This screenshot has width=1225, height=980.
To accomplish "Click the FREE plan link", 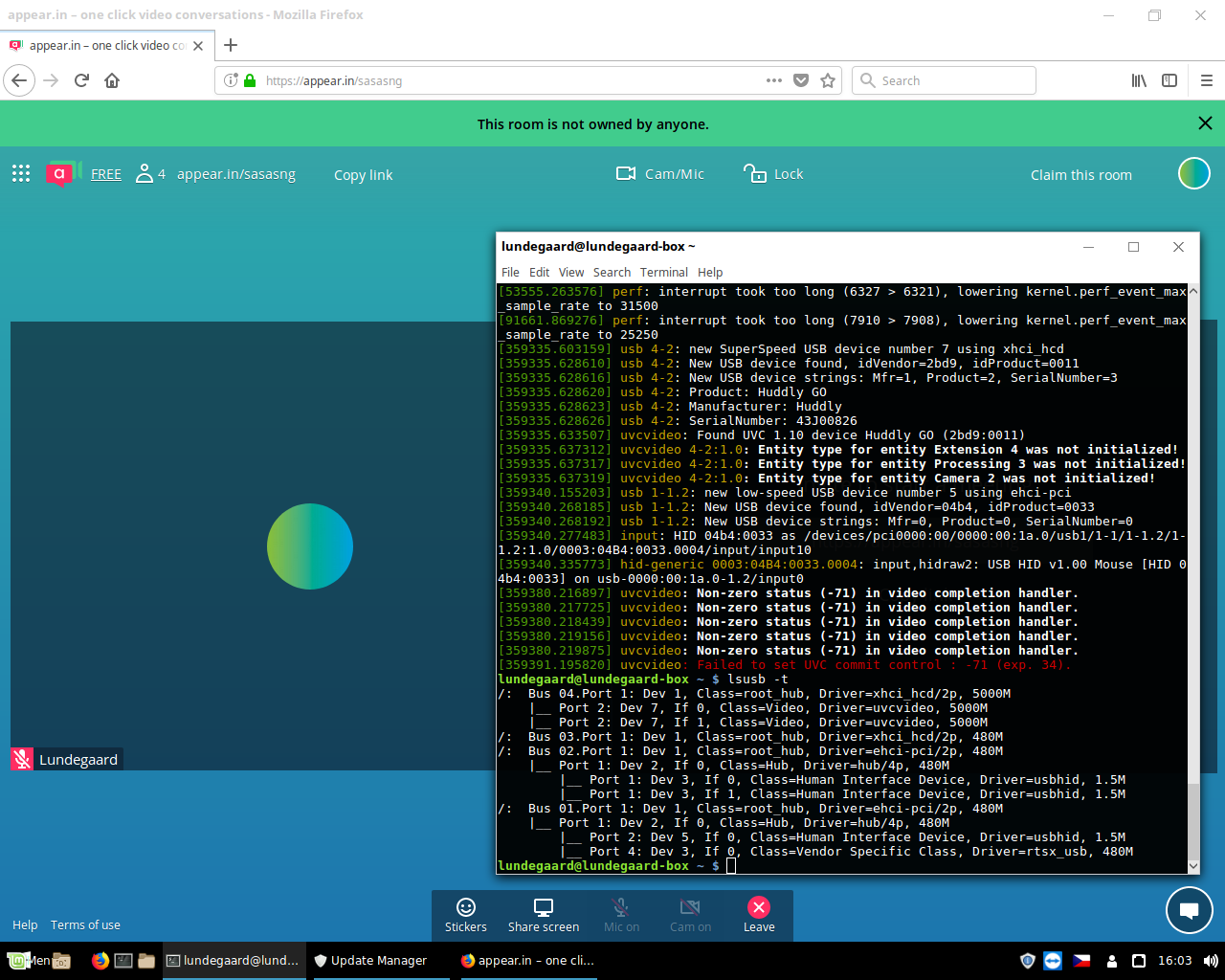I will click(106, 174).
